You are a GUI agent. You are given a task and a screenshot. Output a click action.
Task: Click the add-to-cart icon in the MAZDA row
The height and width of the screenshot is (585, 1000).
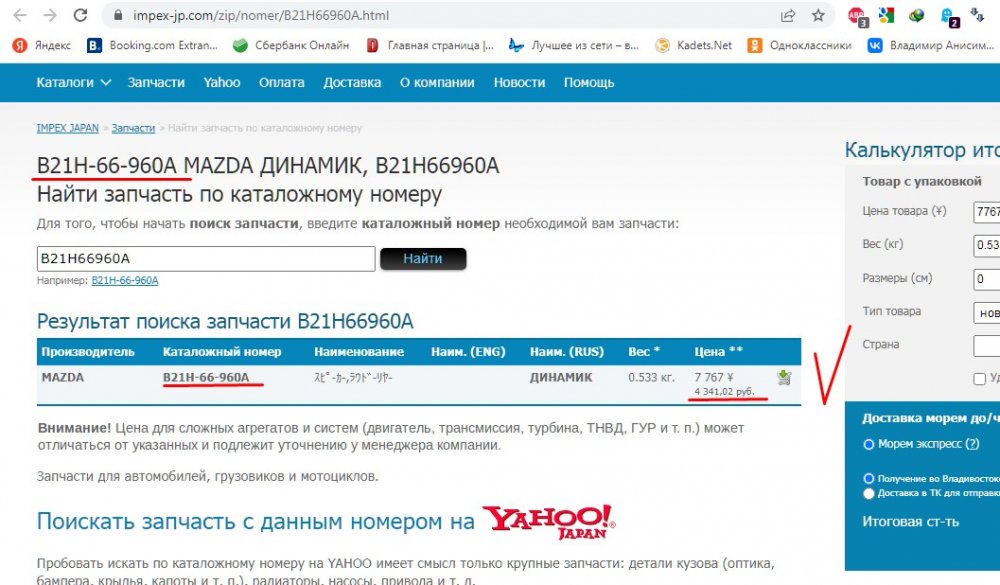coord(783,378)
